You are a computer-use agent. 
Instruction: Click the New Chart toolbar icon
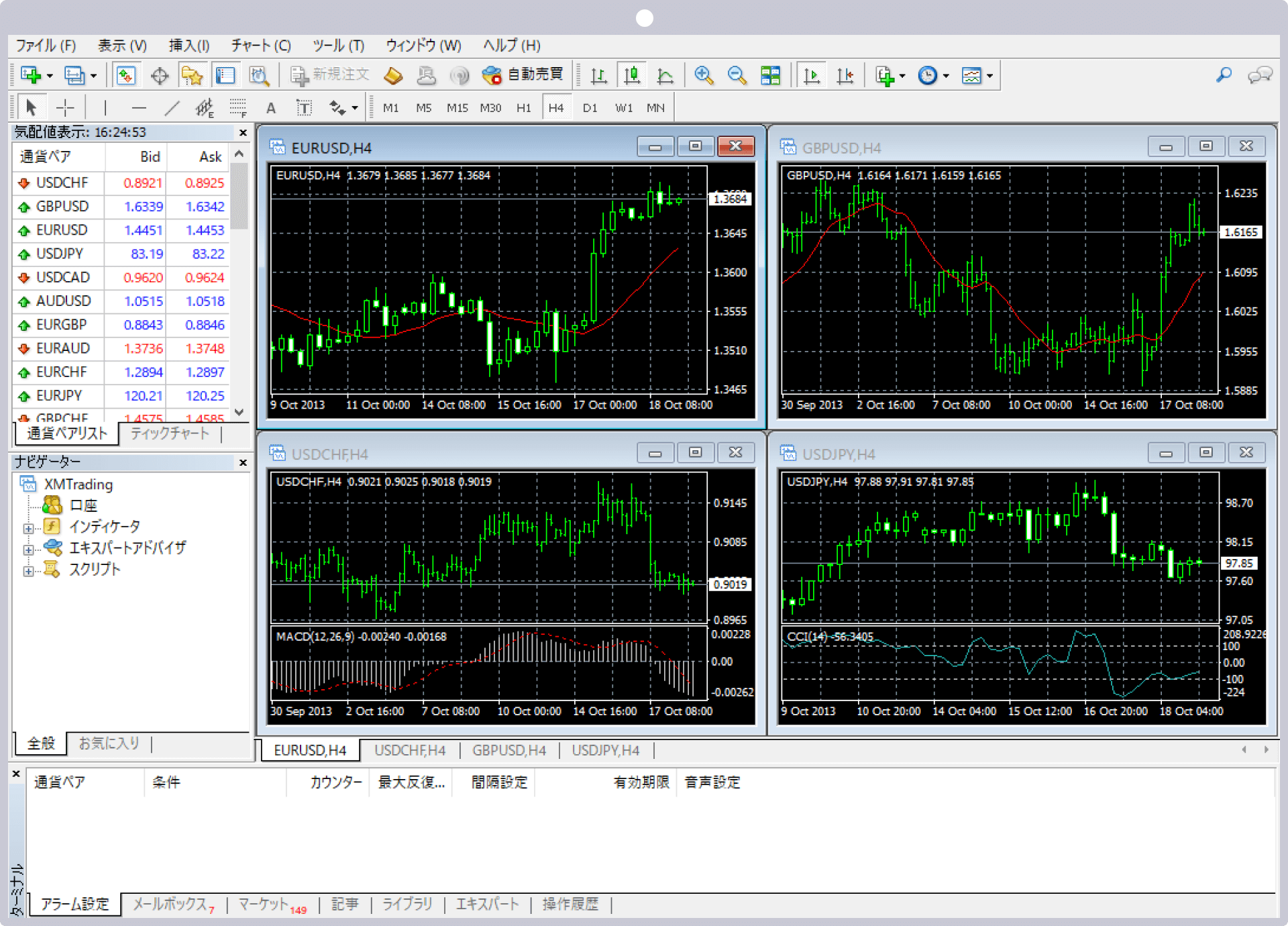30,74
